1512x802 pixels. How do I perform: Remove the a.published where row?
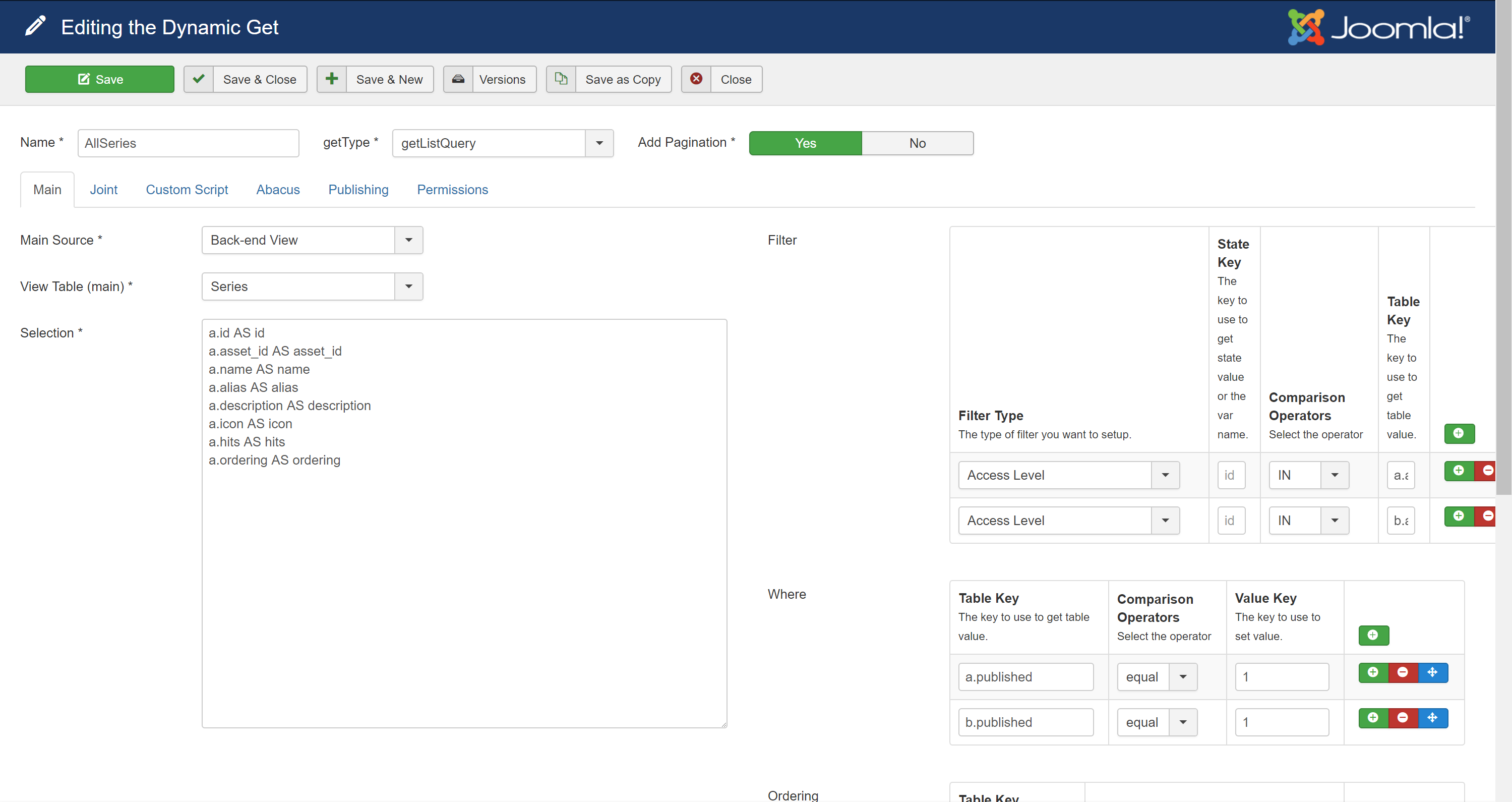click(1404, 673)
